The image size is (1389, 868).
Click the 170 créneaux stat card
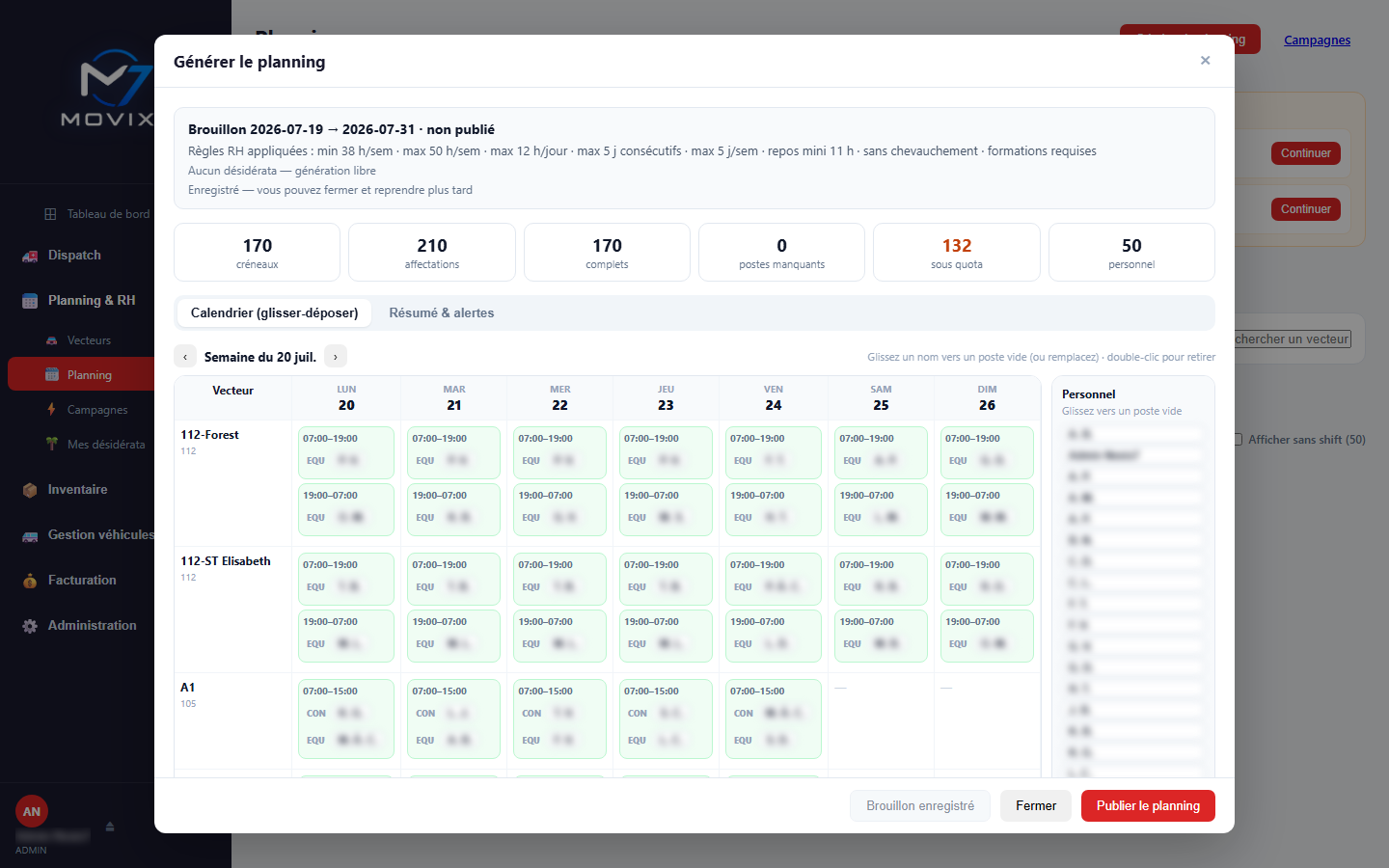[258, 253]
